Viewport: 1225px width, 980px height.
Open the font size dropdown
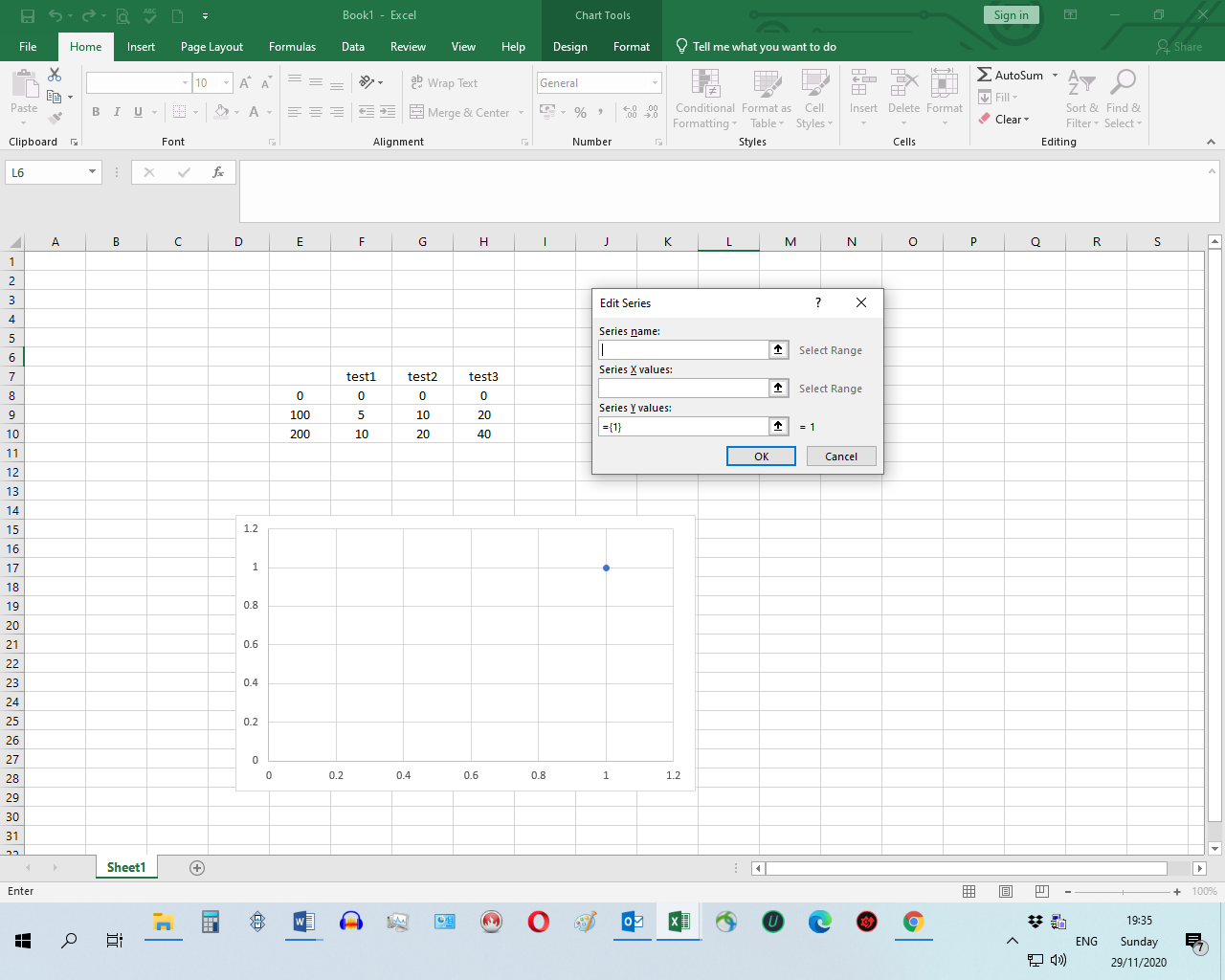(227, 83)
